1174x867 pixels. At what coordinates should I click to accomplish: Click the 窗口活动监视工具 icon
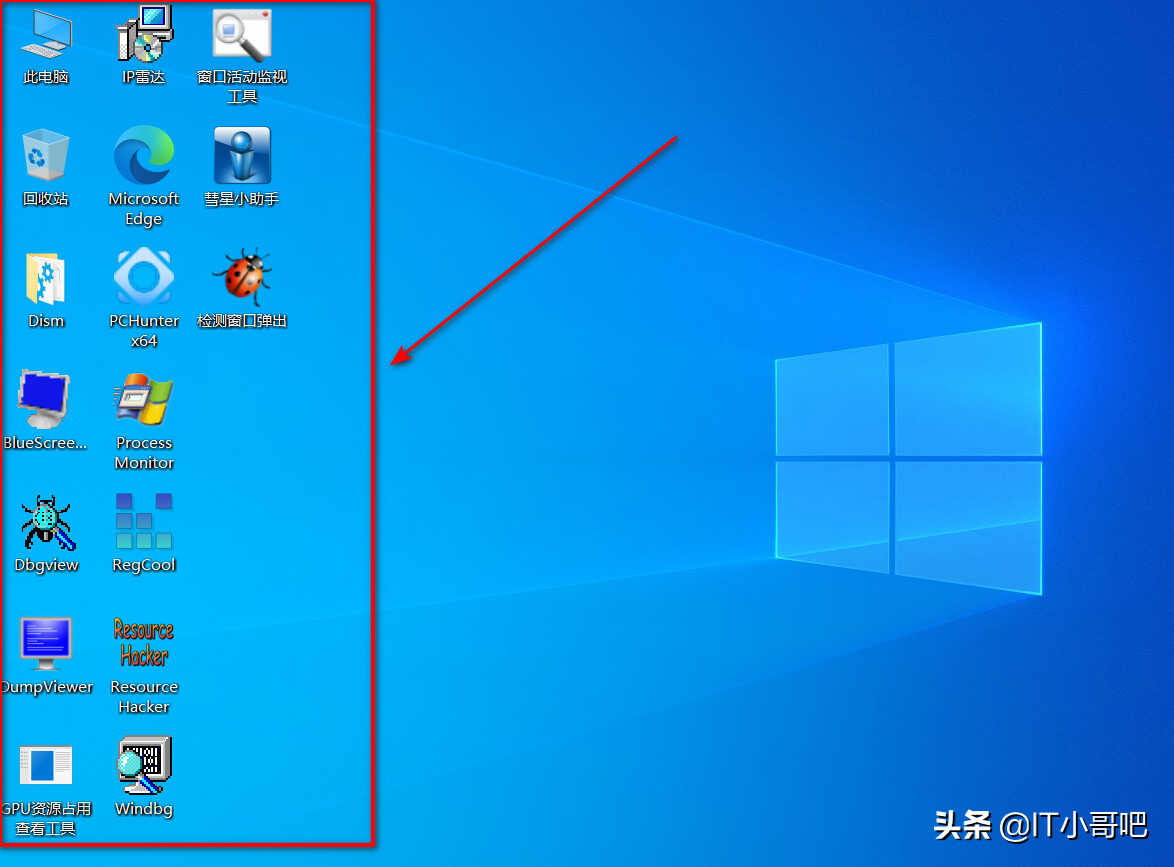coord(241,34)
